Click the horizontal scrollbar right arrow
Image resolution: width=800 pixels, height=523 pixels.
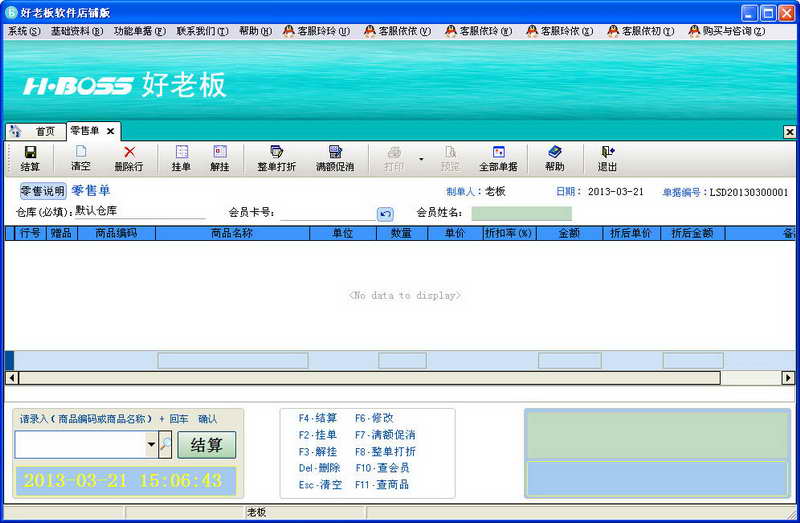coord(788,378)
